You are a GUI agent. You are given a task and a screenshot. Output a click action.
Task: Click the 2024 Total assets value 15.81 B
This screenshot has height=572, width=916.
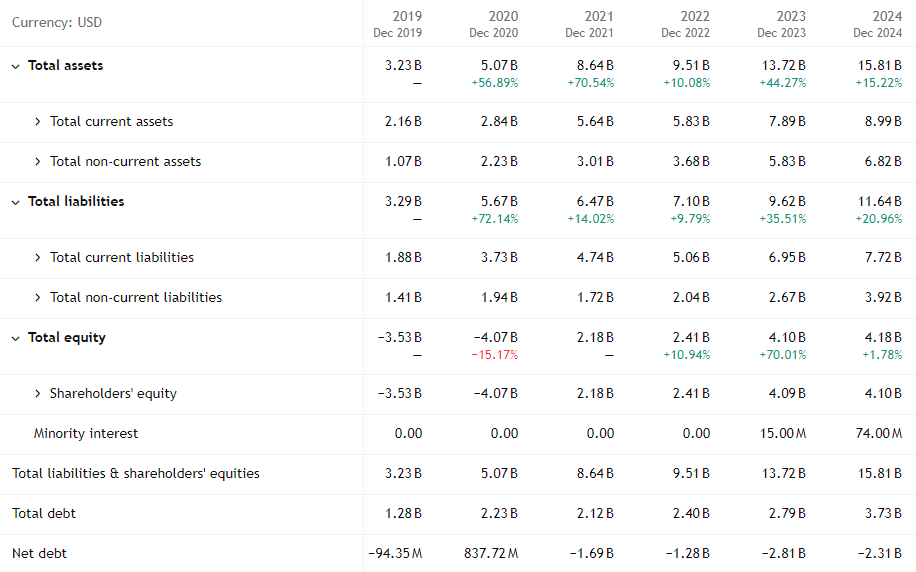click(x=879, y=66)
